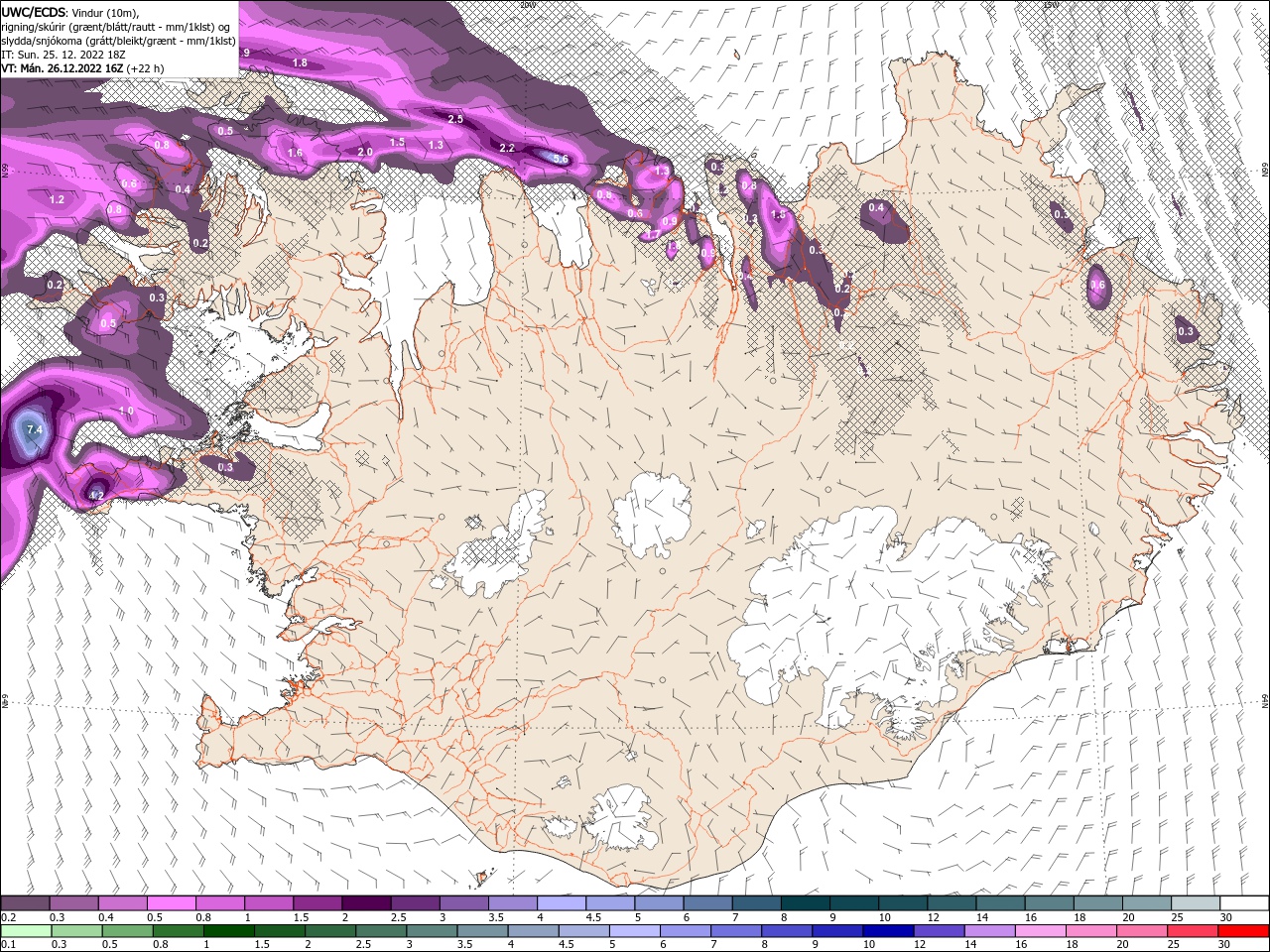The height and width of the screenshot is (952, 1270).
Task: Click the UWC/ECDS title in the header box
Action: 34,11
